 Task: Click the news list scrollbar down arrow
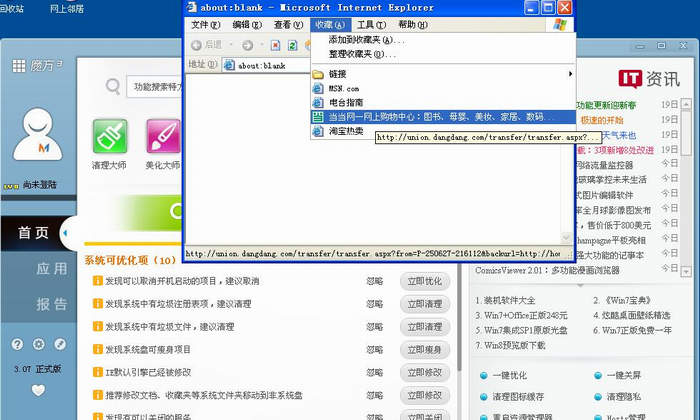pyautogui.click(x=686, y=271)
